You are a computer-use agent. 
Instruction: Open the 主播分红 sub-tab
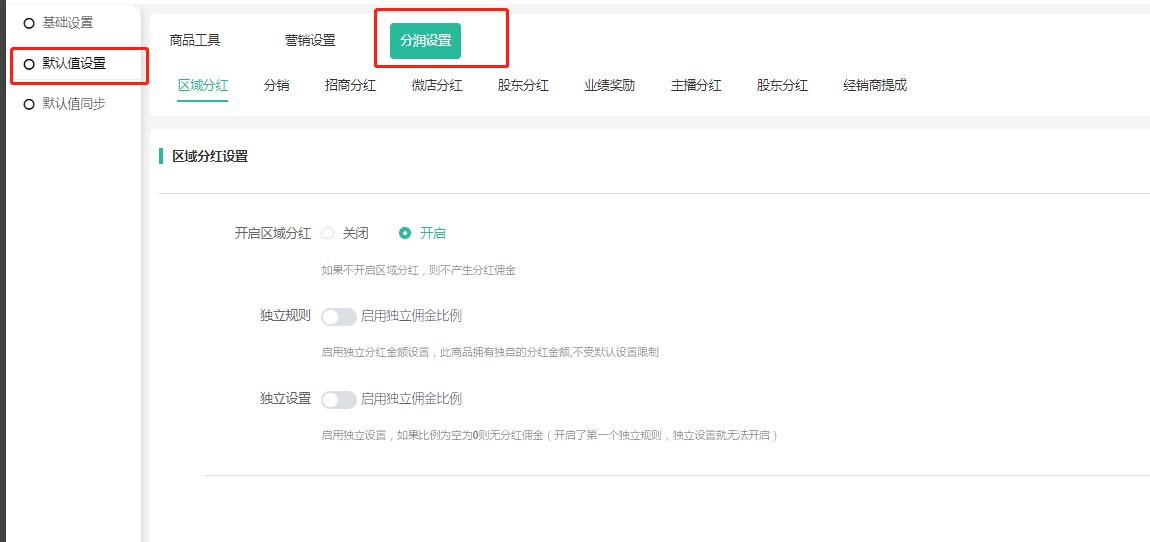[x=696, y=86]
